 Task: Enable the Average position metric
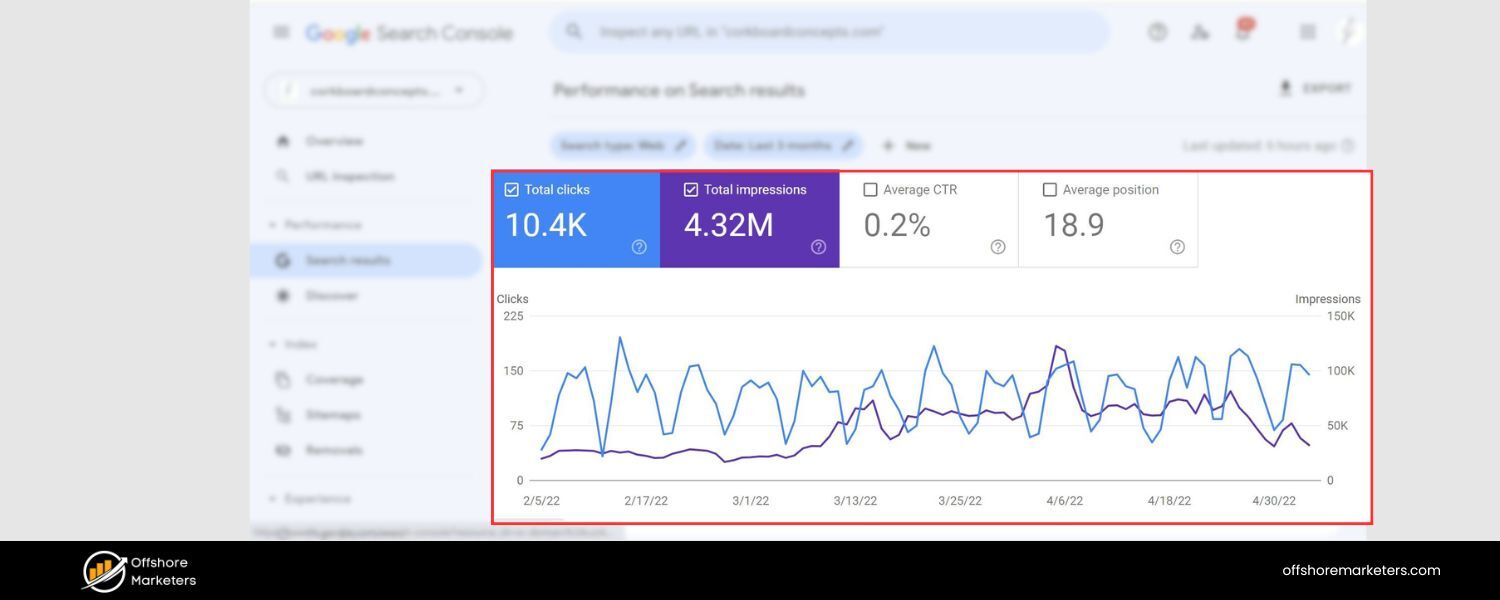(x=1050, y=189)
